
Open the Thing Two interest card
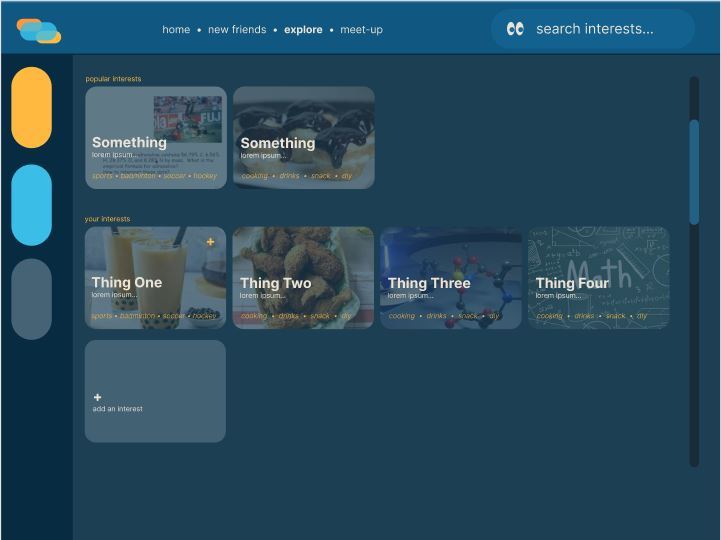(303, 277)
